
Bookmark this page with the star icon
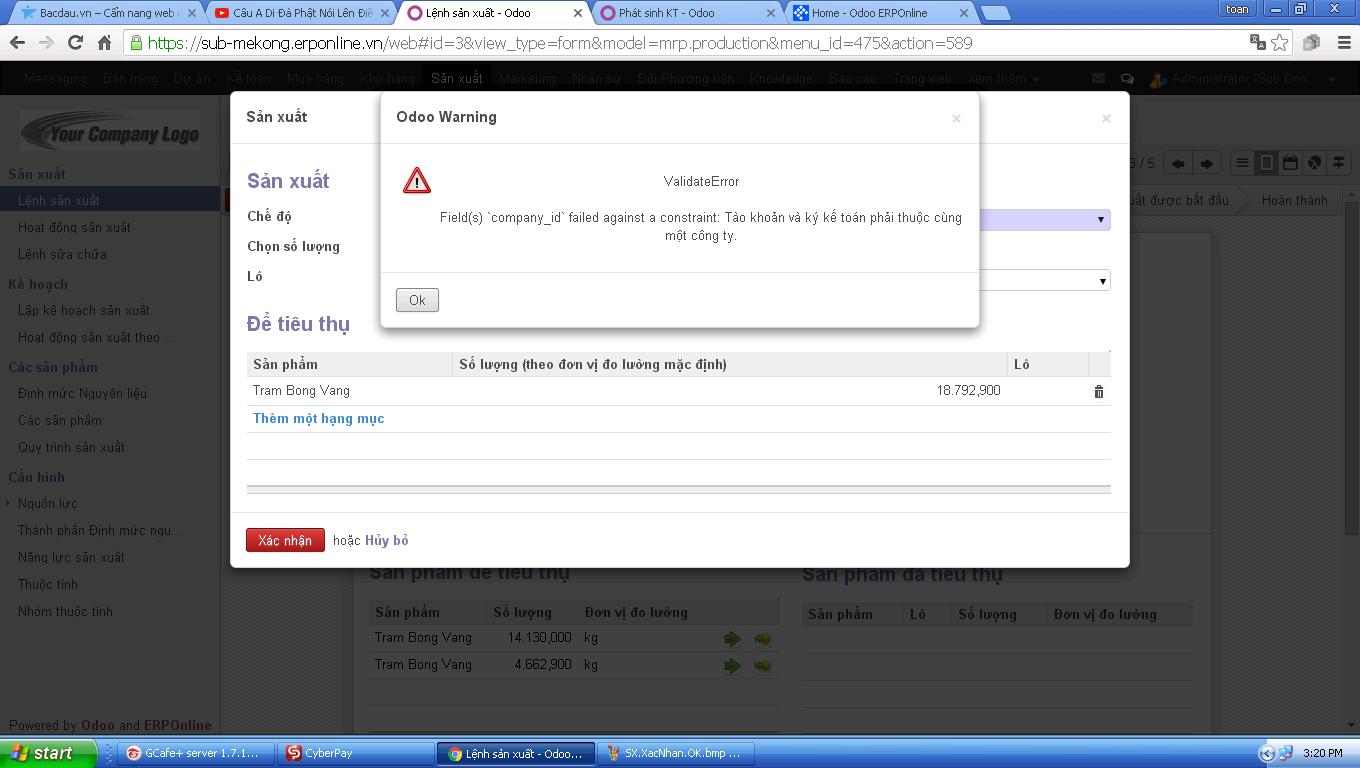coord(1280,43)
